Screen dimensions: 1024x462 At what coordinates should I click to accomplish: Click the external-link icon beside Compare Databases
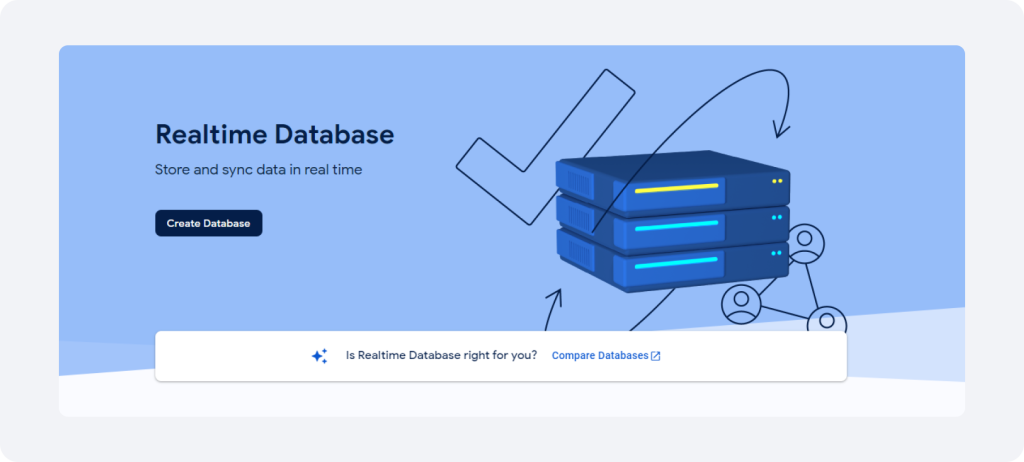coord(656,356)
